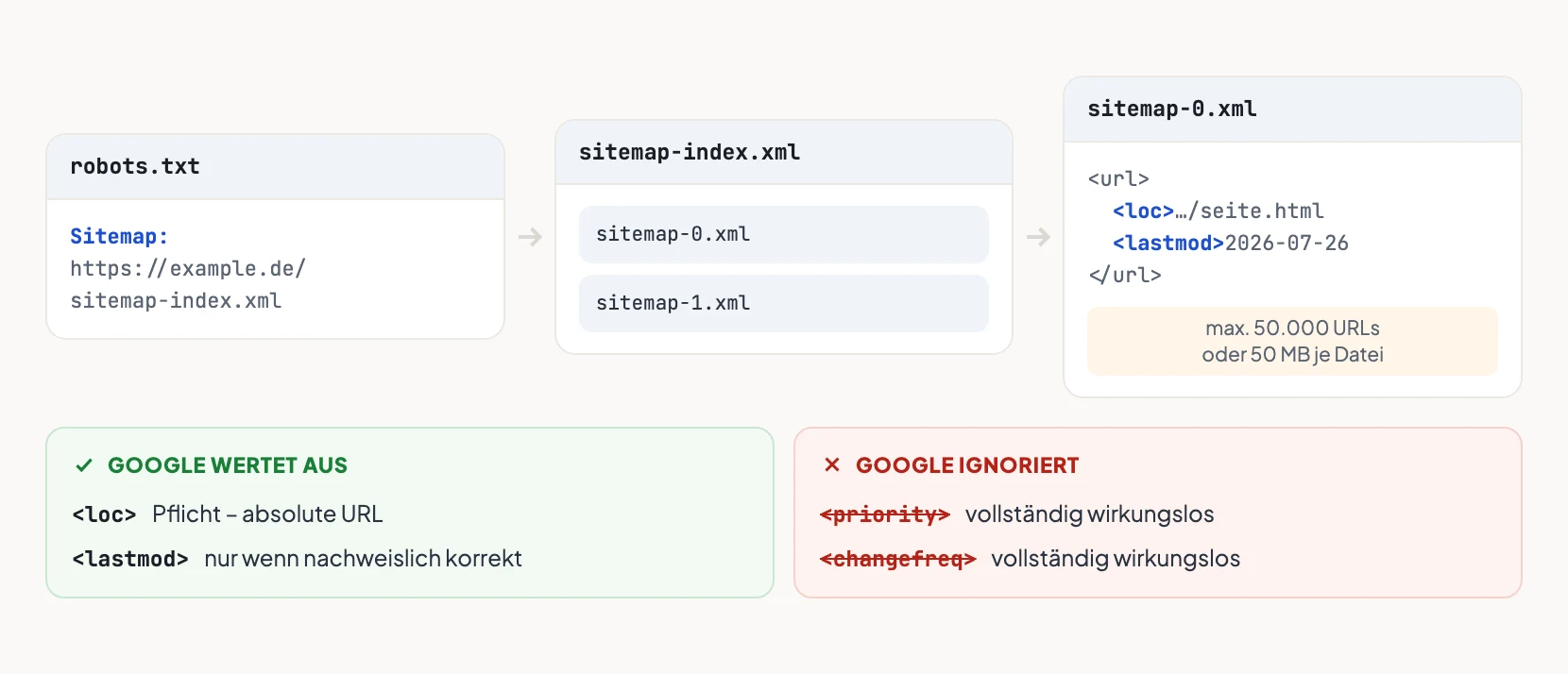Click the blue Sitemap: directive
Image resolution: width=1568 pixels, height=674 pixels.
(119, 237)
